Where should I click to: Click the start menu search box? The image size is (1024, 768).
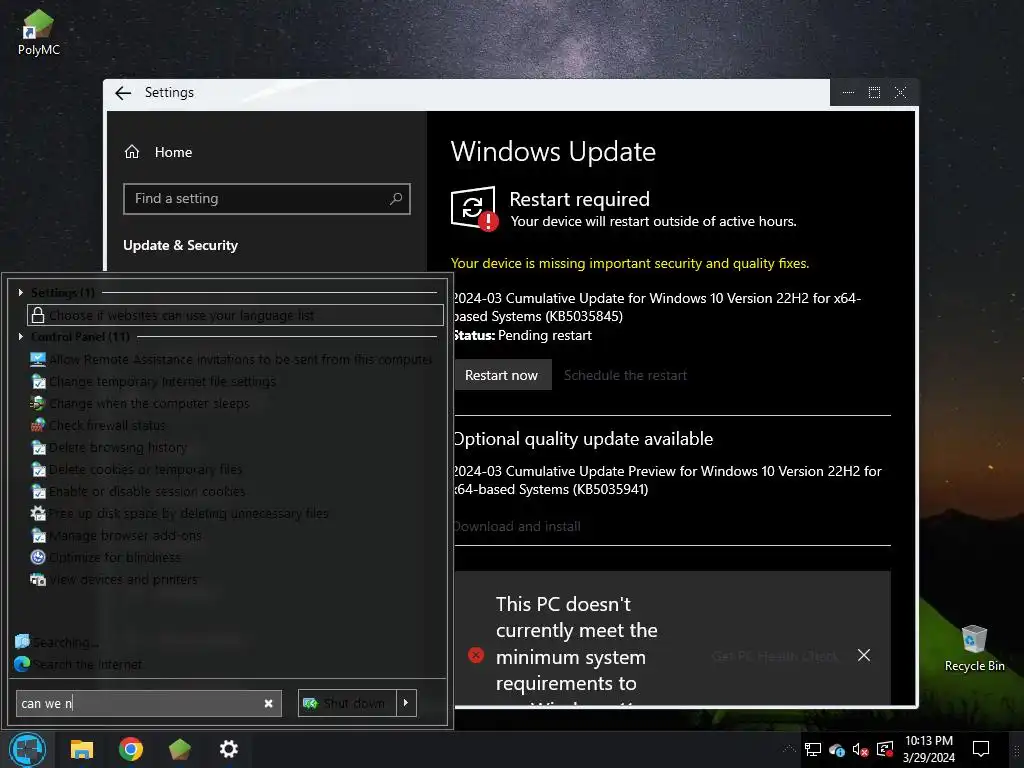149,703
